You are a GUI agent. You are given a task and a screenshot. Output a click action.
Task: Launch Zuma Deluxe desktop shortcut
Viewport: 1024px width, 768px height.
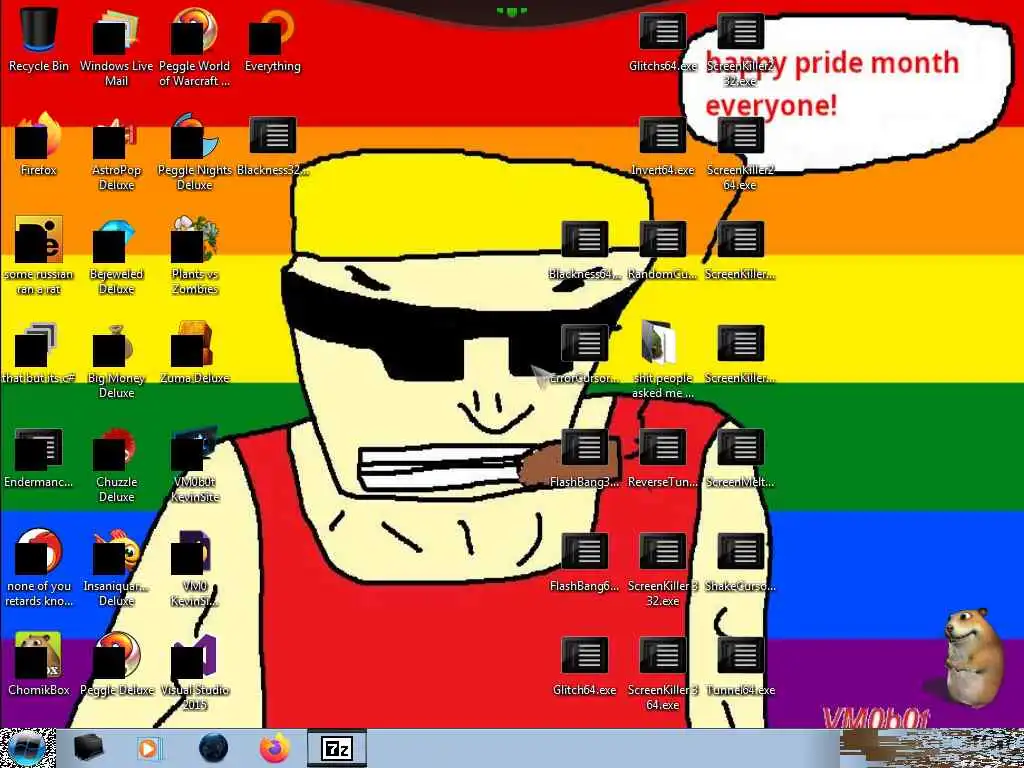pos(195,352)
